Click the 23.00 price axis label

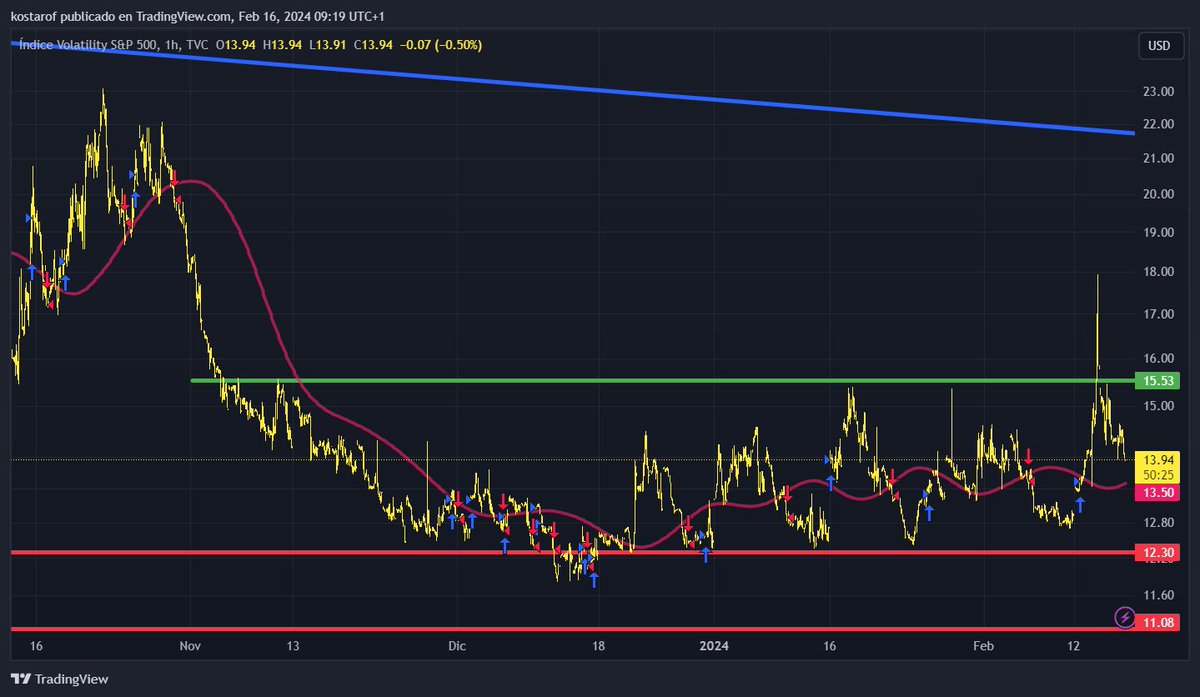pyautogui.click(x=1159, y=91)
